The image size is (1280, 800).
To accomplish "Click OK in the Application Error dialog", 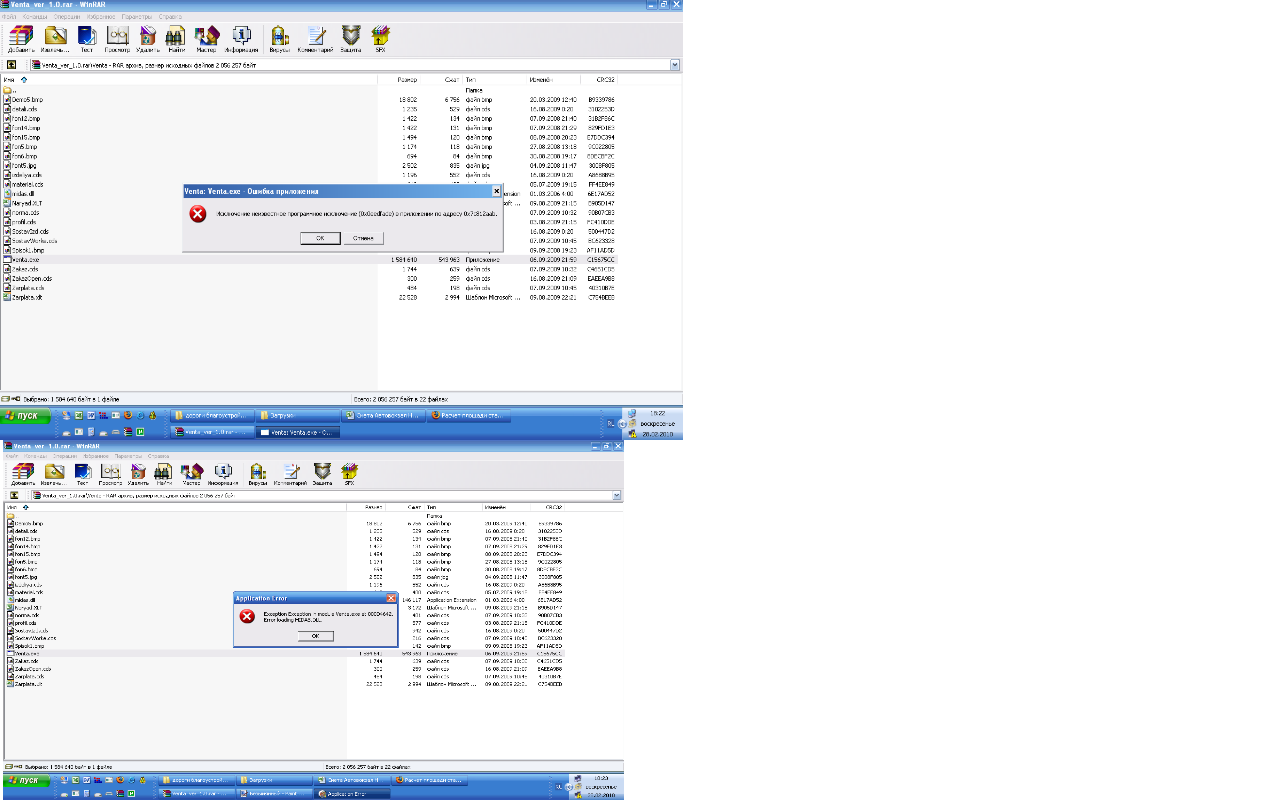I will click(315, 636).
